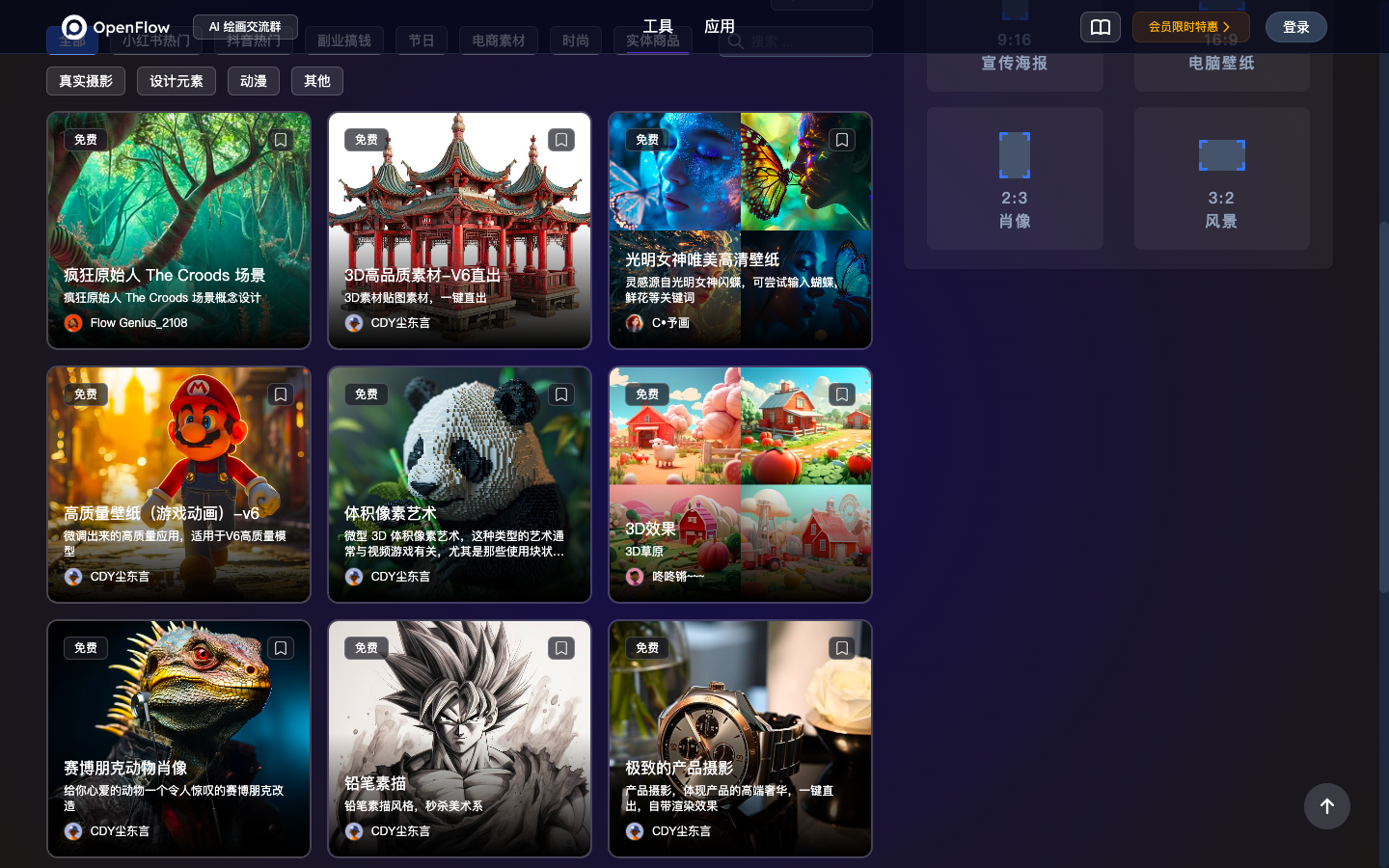The height and width of the screenshot is (868, 1389).
Task: Click the 免费 badge on 疯狂原始人 card
Action: (x=86, y=140)
